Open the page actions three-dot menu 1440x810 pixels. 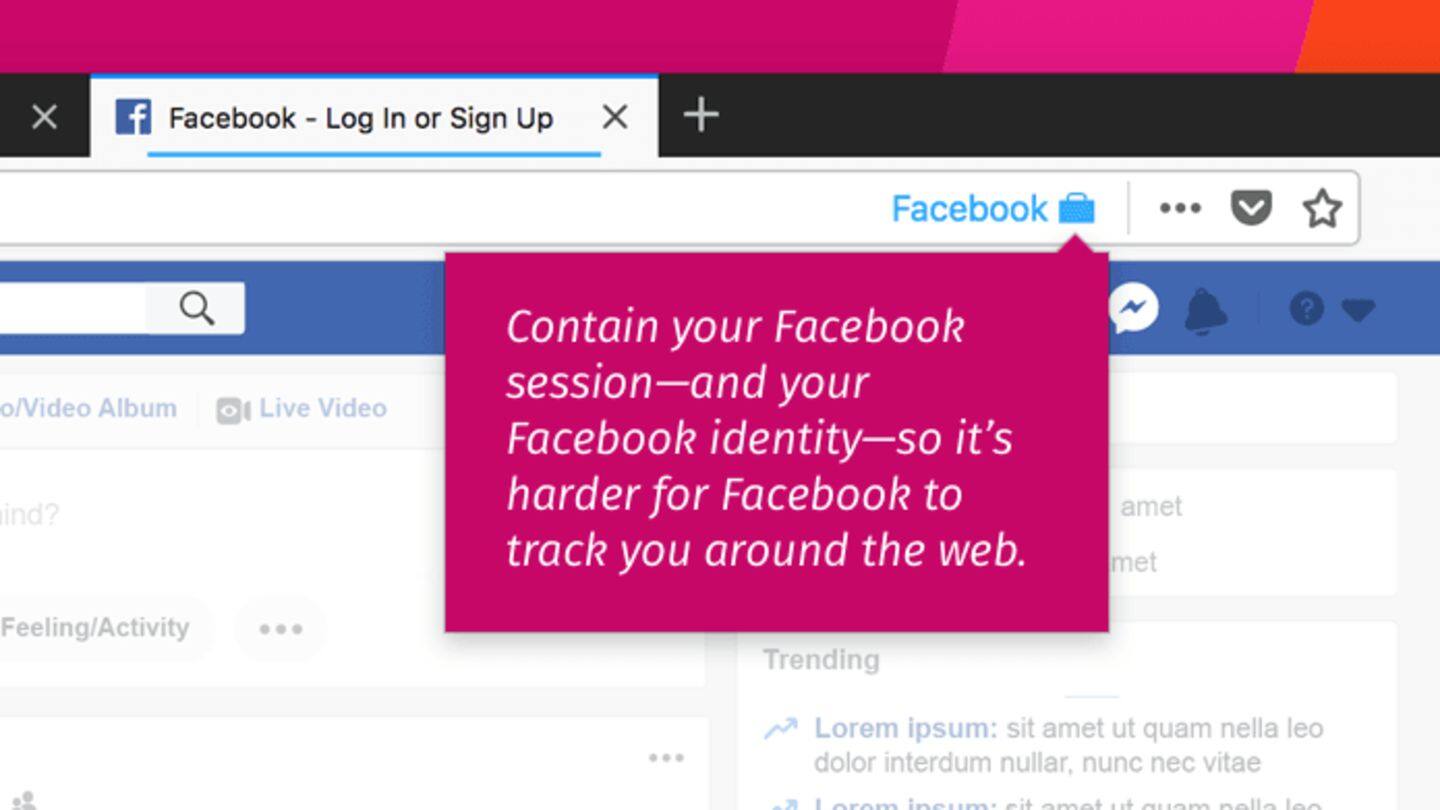[1180, 208]
